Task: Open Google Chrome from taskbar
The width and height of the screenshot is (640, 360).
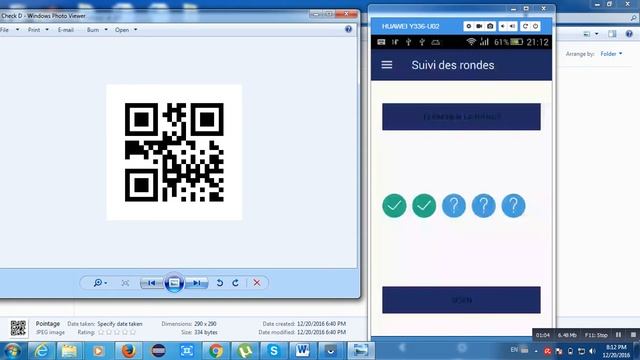Action: click(216, 351)
